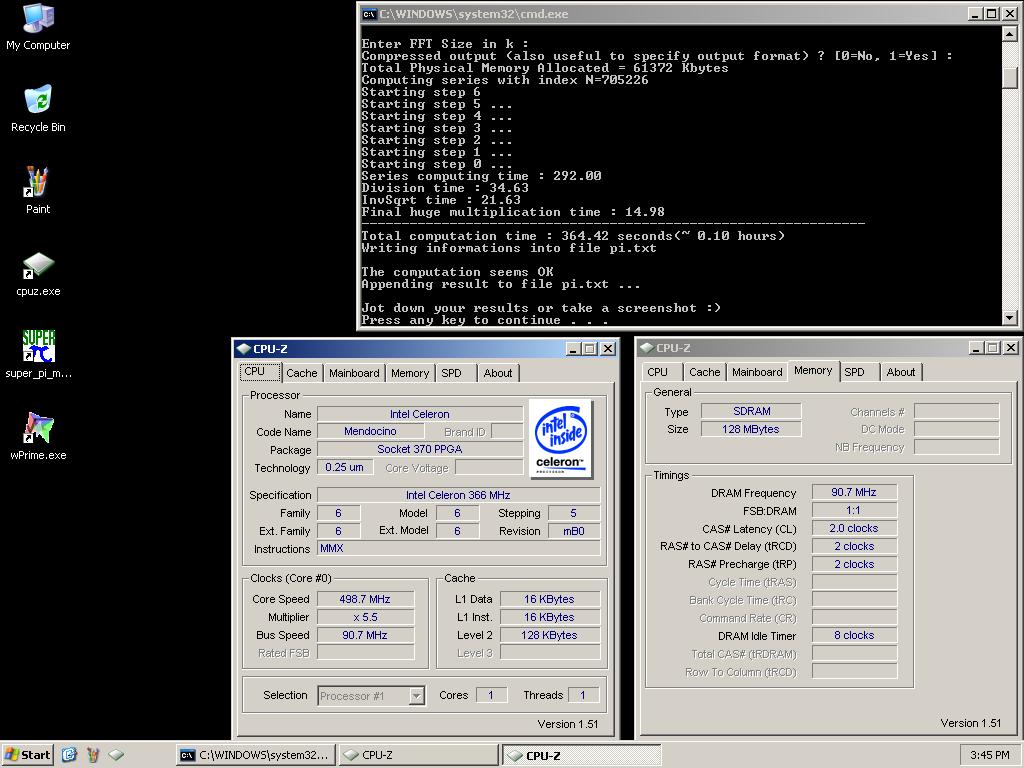Image resolution: width=1024 pixels, height=768 pixels.
Task: Close the left CPU-Z window
Action: click(607, 349)
